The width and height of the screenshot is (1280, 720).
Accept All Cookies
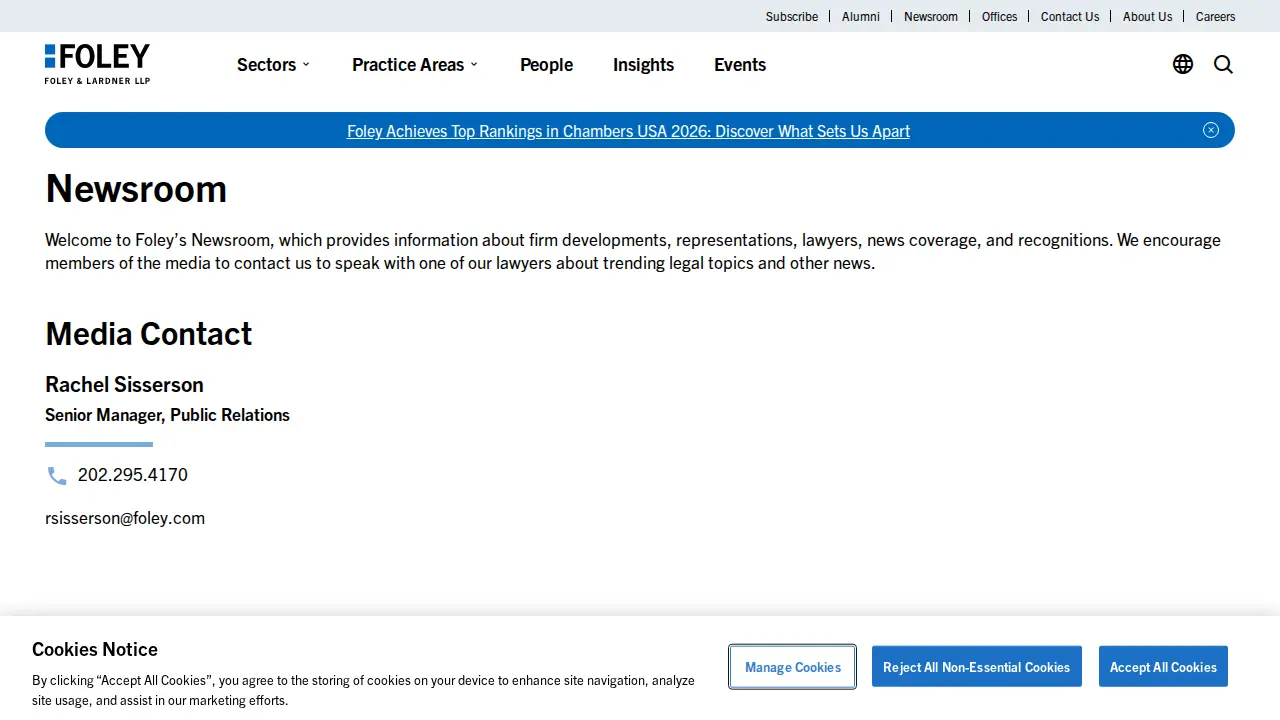[x=1163, y=667]
